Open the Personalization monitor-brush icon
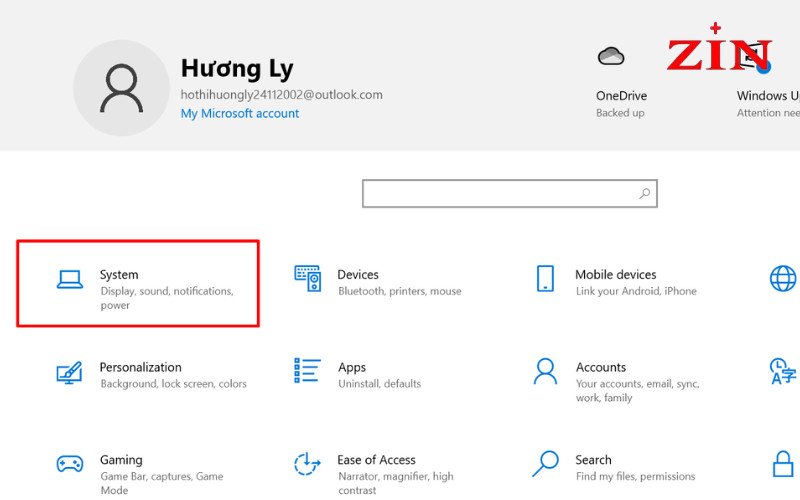 (69, 372)
